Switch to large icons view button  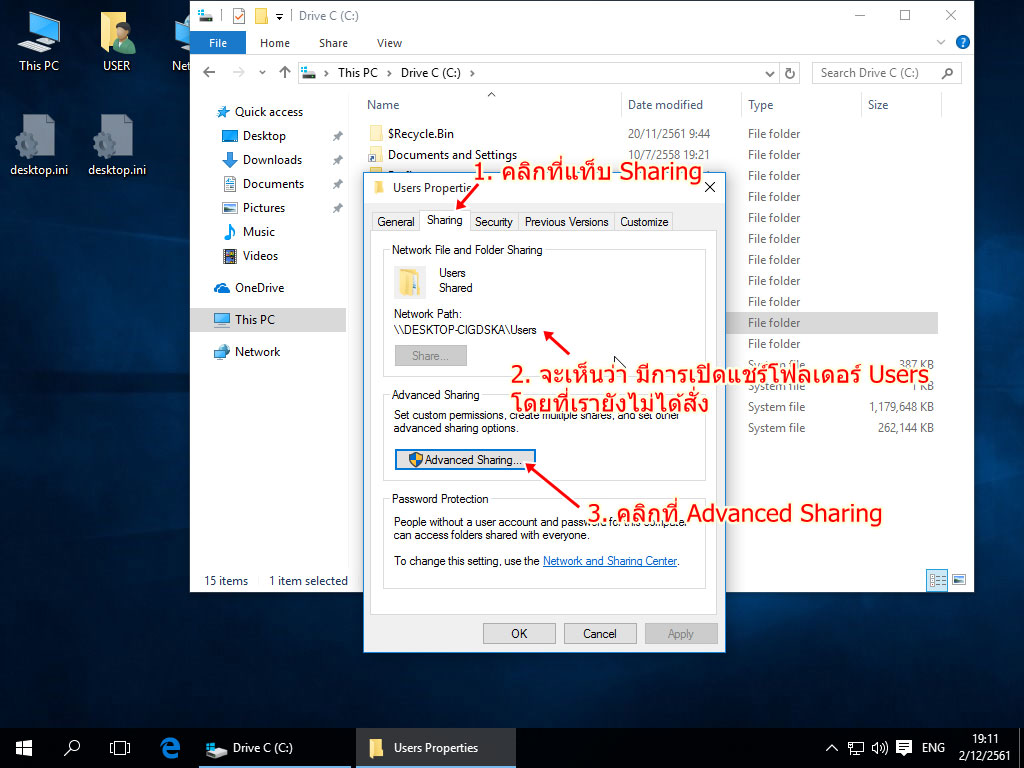pos(958,580)
